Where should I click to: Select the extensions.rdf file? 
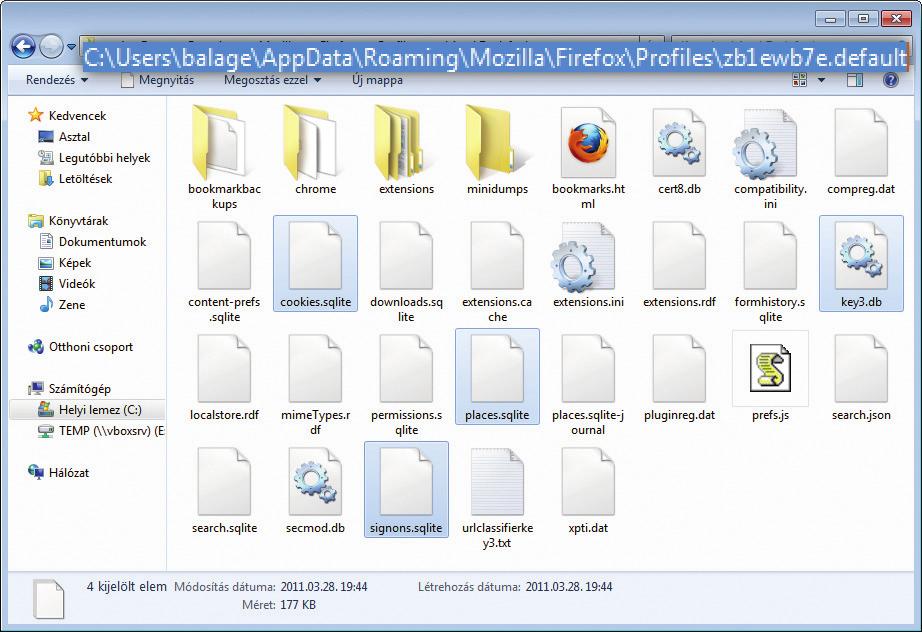(679, 264)
